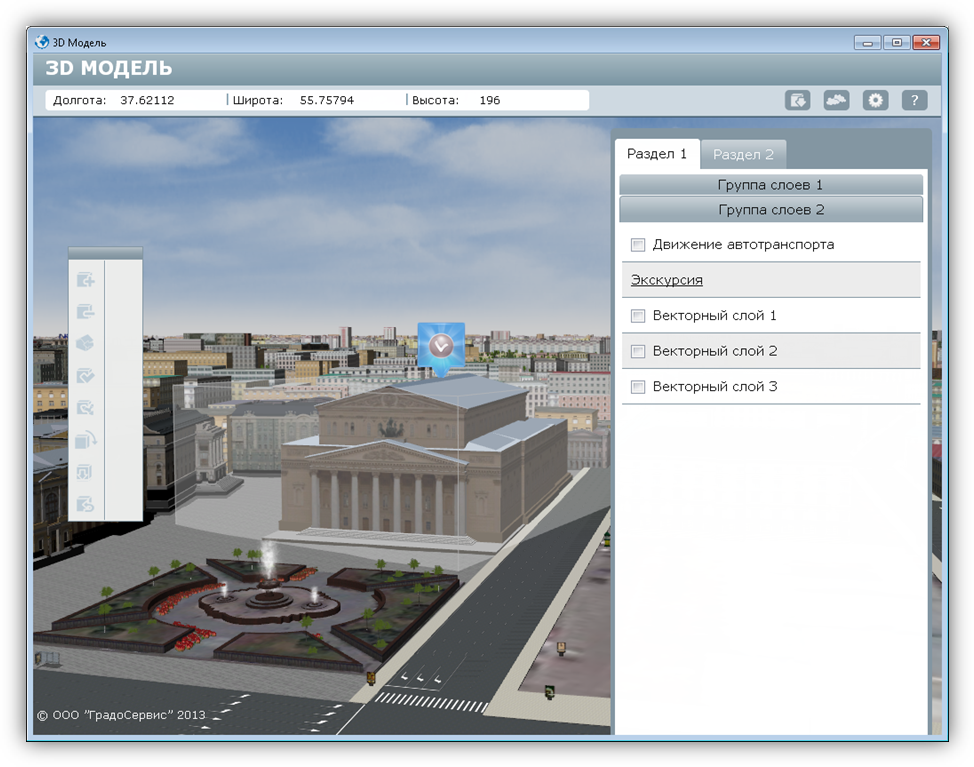Image resolution: width=974 pixels, height=767 pixels.
Task: Open help with the question mark icon
Action: [x=914, y=100]
